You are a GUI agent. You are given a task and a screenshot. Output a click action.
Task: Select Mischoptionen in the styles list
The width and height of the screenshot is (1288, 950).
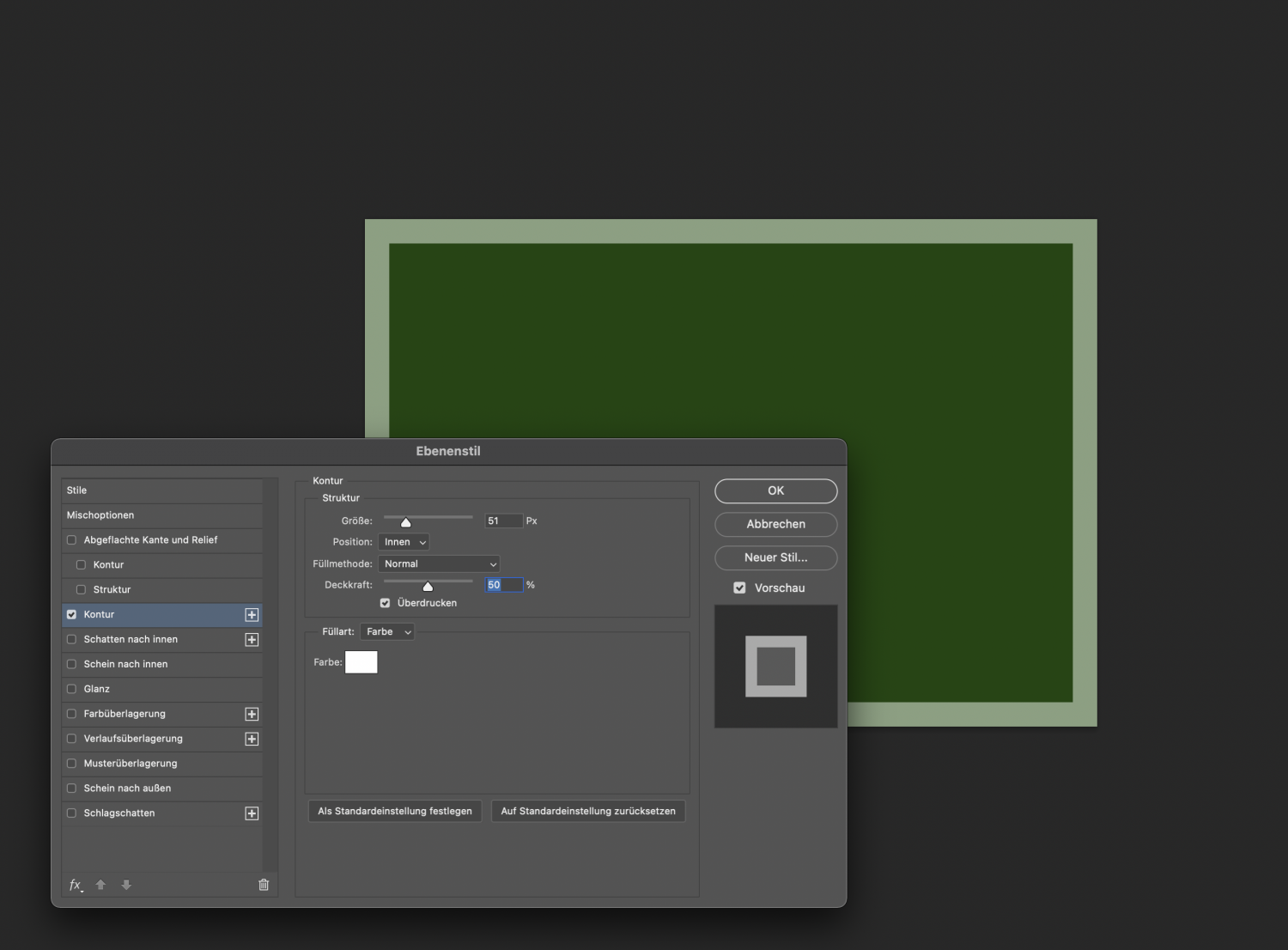point(100,515)
